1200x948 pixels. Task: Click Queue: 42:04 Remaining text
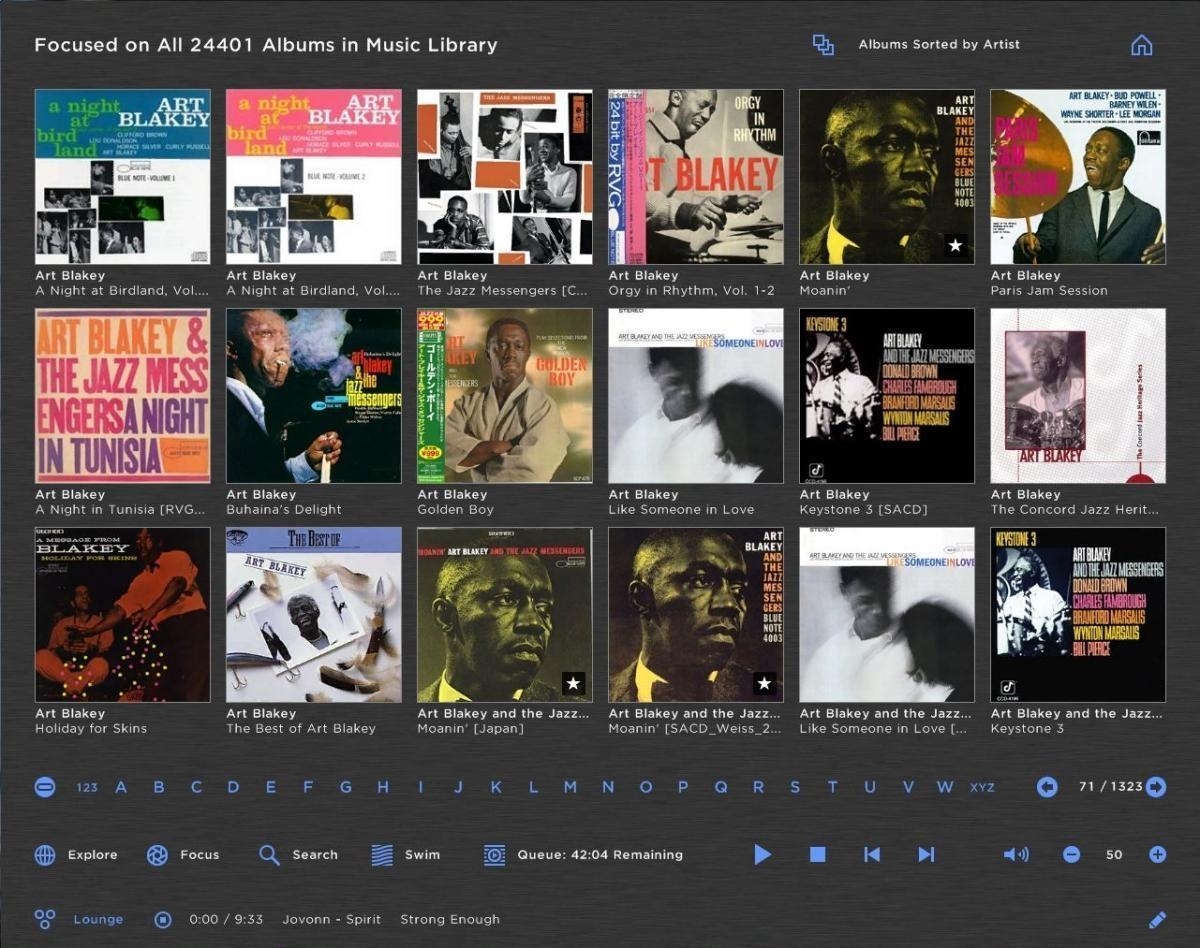[x=600, y=855]
